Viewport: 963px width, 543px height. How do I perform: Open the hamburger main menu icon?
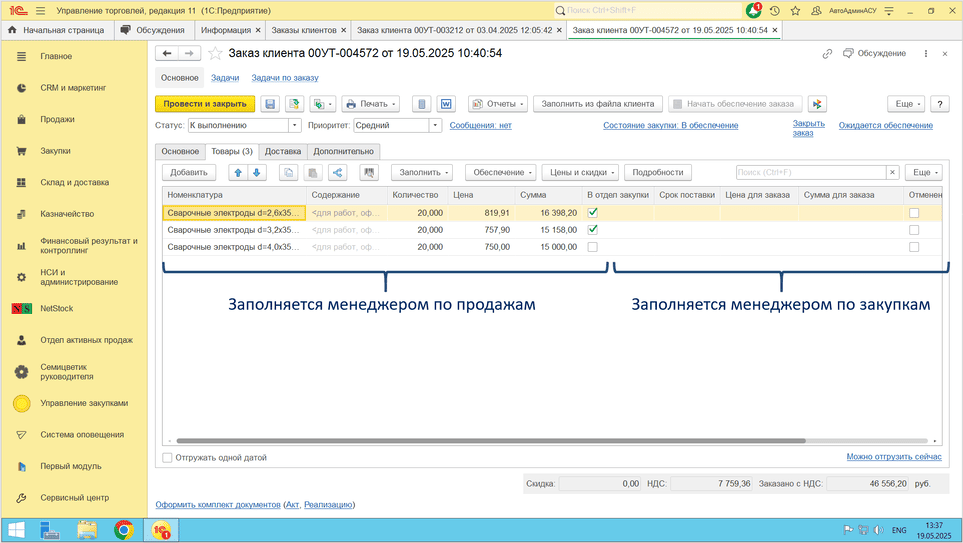click(x=41, y=10)
